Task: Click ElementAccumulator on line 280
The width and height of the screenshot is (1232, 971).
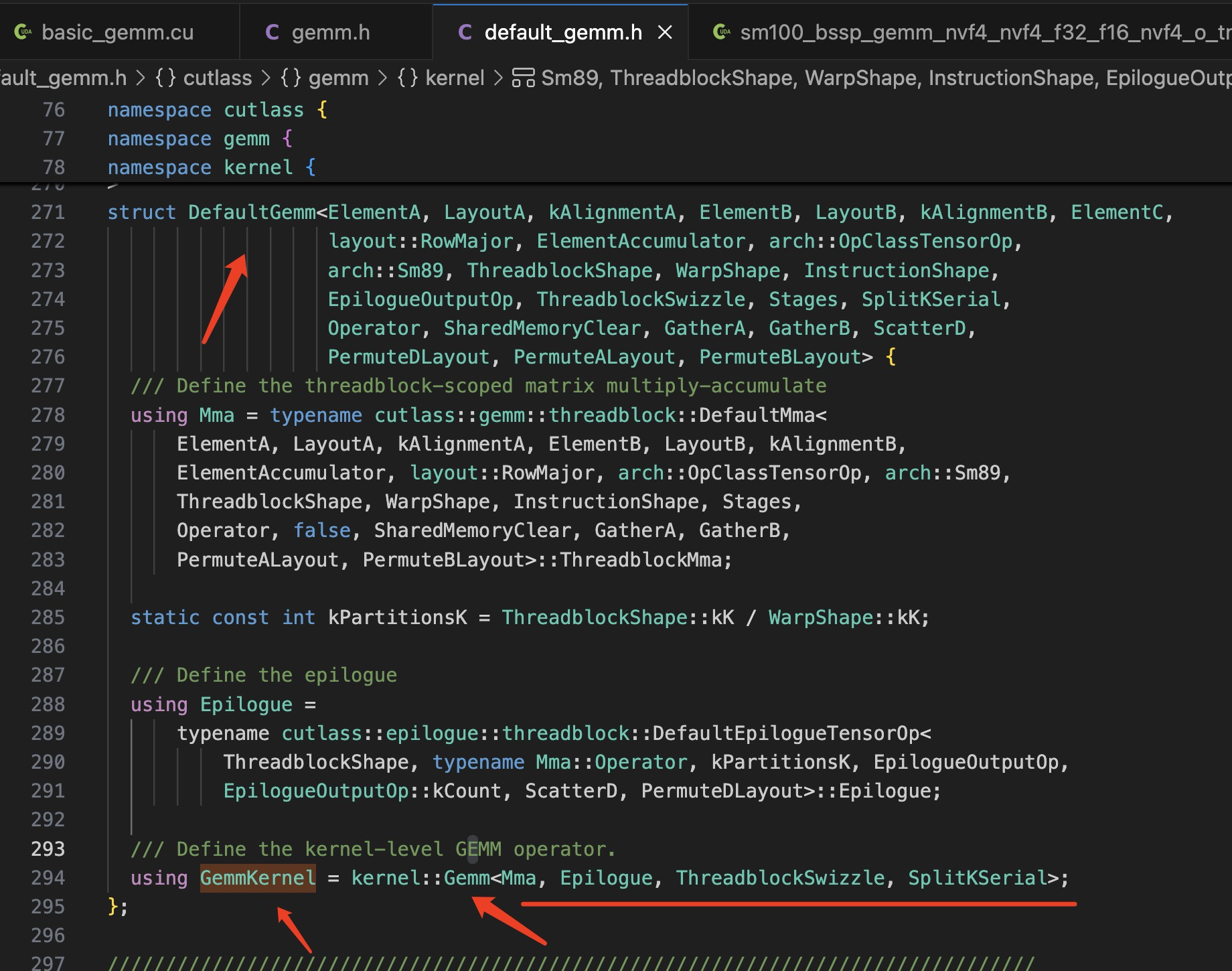Action: pyautogui.click(x=281, y=473)
